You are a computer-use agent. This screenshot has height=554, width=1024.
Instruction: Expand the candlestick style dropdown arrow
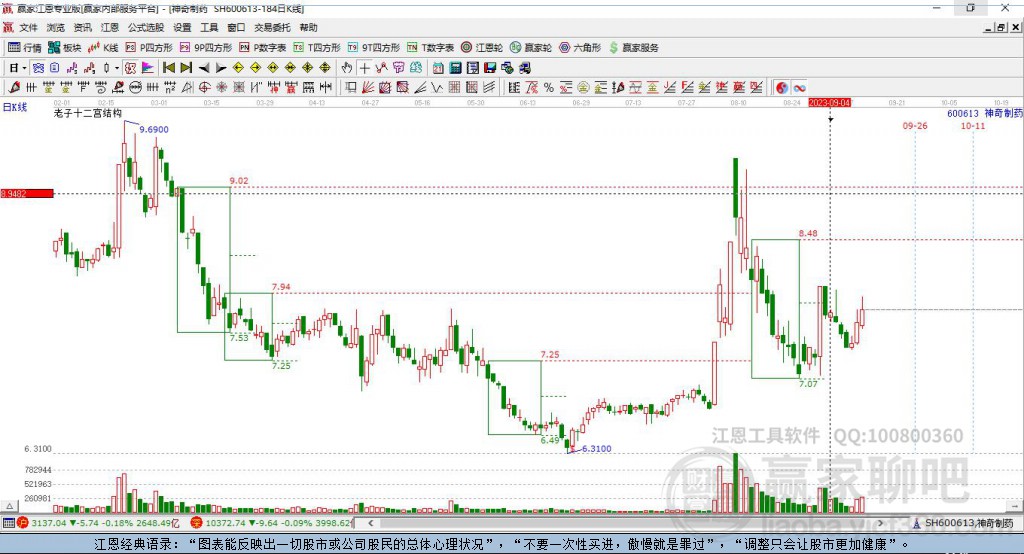(117, 68)
